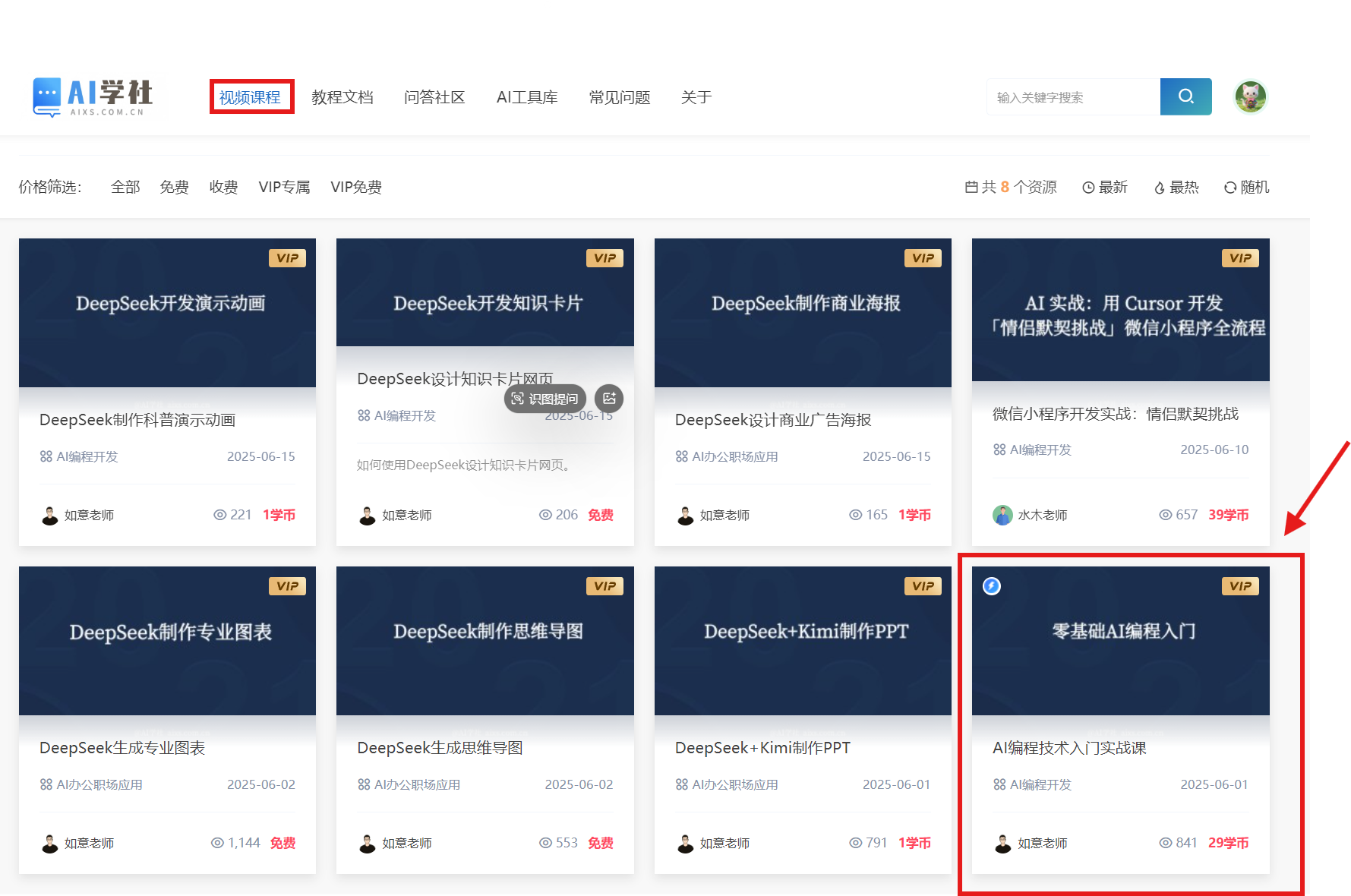This screenshot has width=1351, height=896.
Task: Focus the 输入关键字搜索 search field
Action: (x=1073, y=96)
